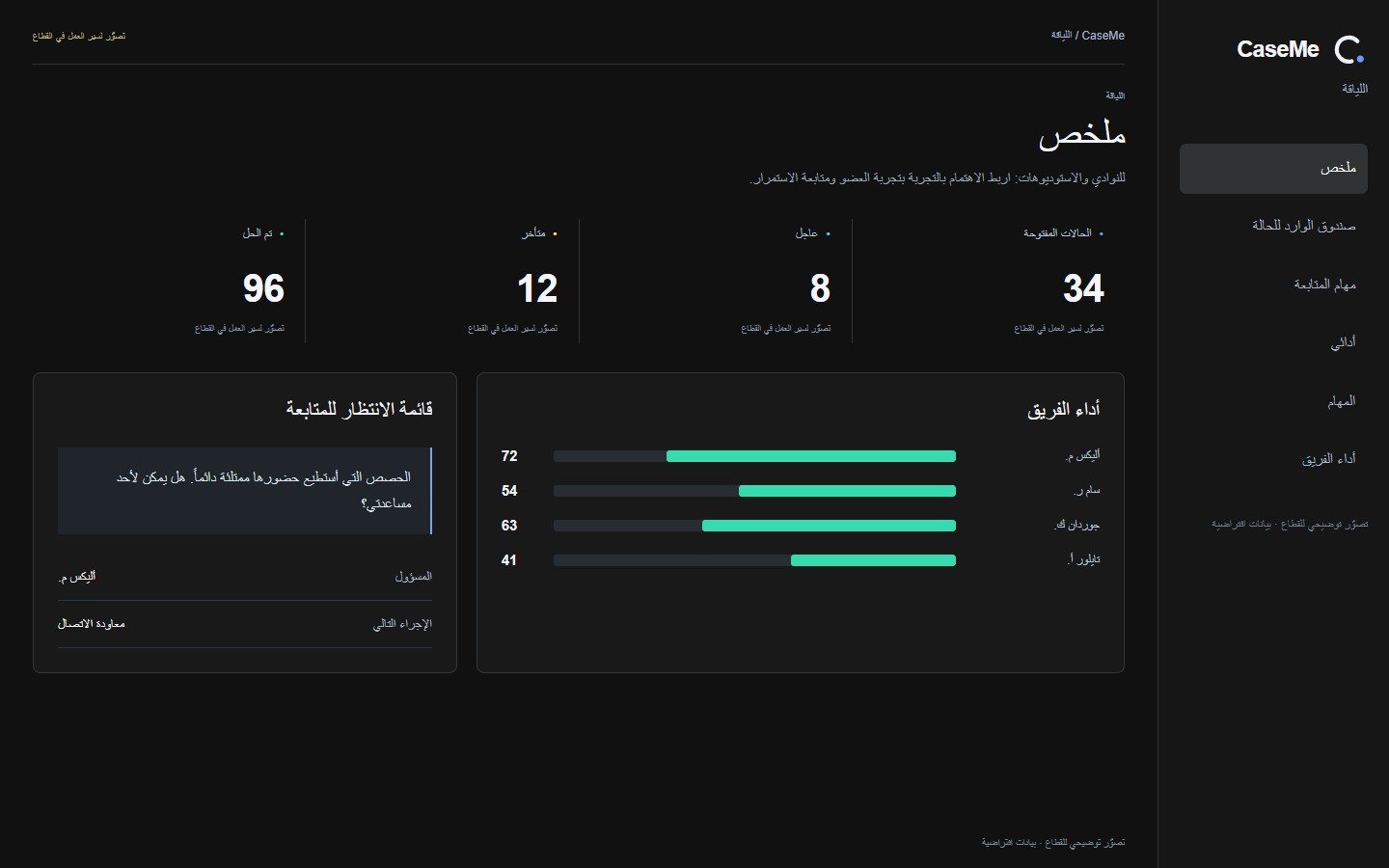Select the تم الحل 96 stat card
This screenshot has width=1389, height=868.
169,281
